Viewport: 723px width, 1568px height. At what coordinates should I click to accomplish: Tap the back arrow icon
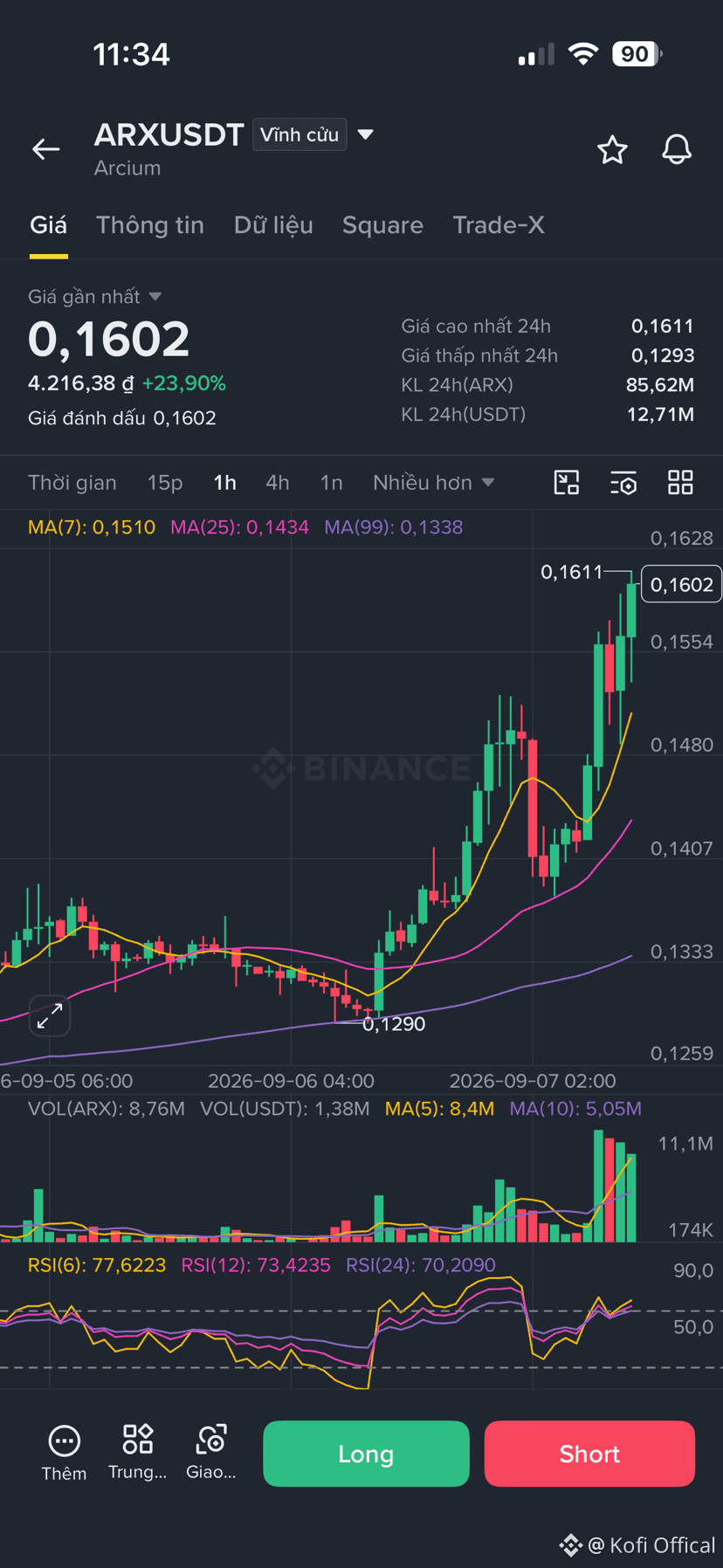(46, 150)
